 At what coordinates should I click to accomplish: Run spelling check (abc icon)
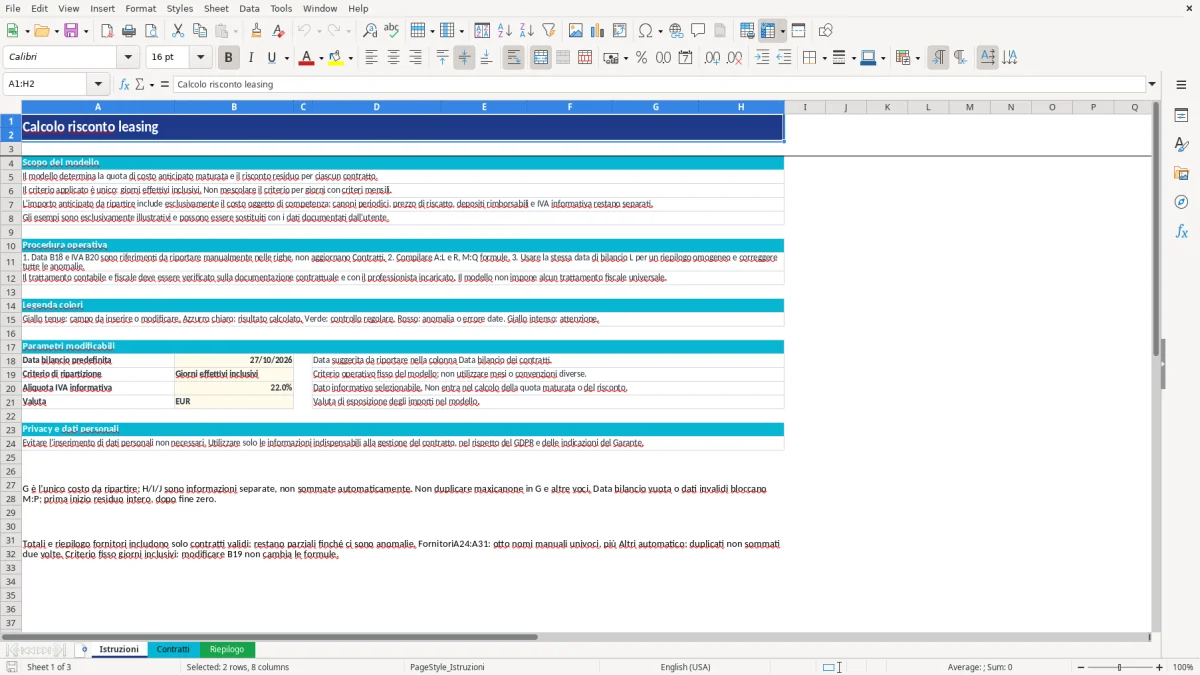tap(392, 31)
